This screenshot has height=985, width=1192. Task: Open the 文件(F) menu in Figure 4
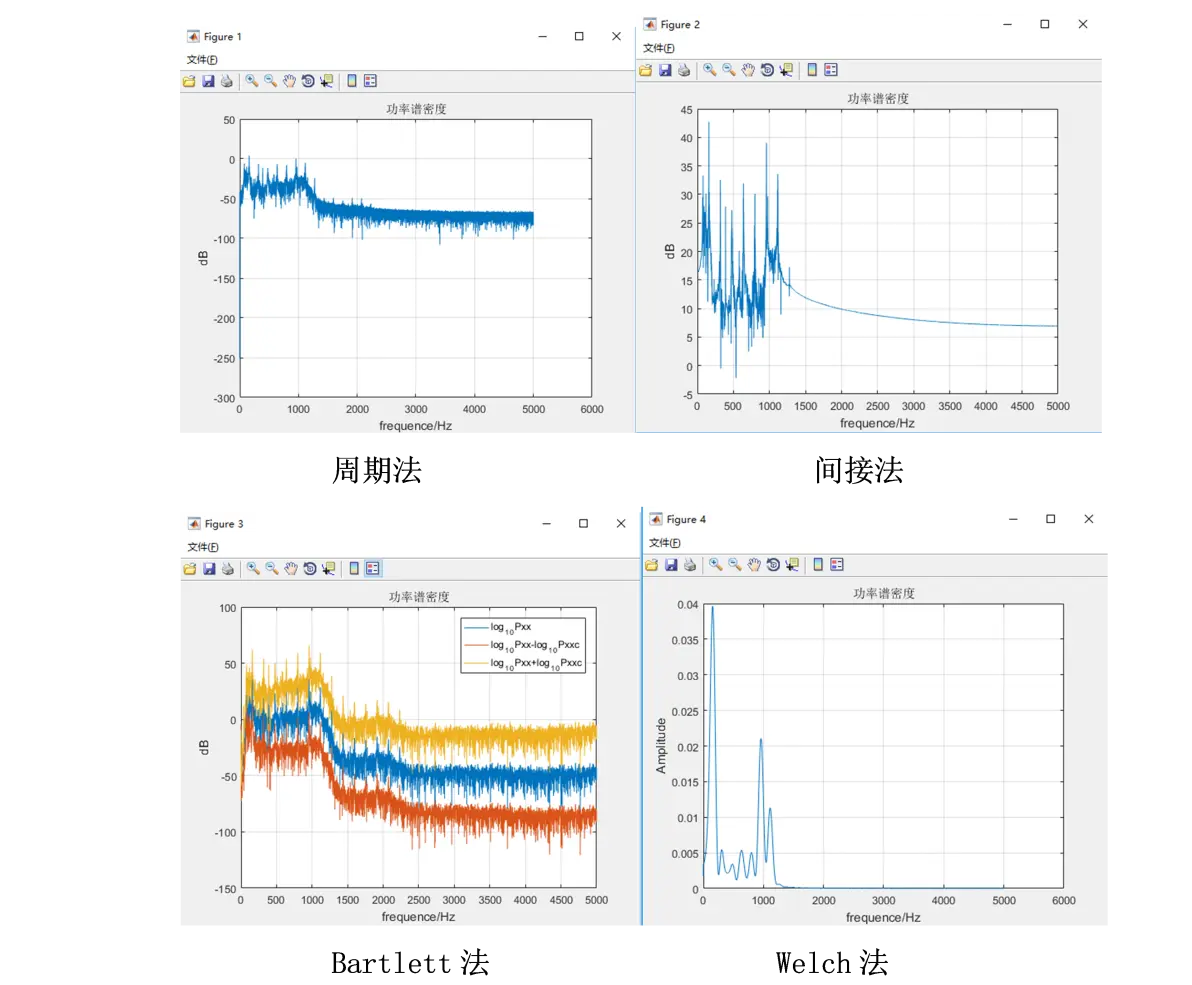[664, 543]
